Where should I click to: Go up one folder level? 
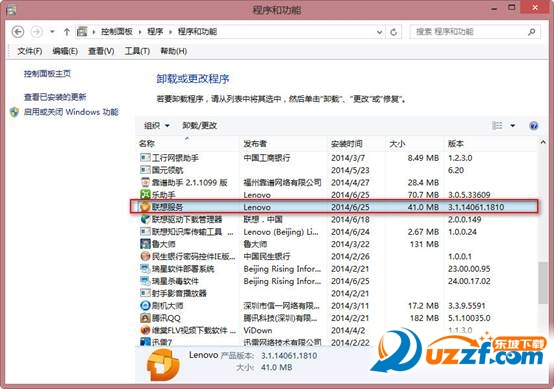click(67, 32)
